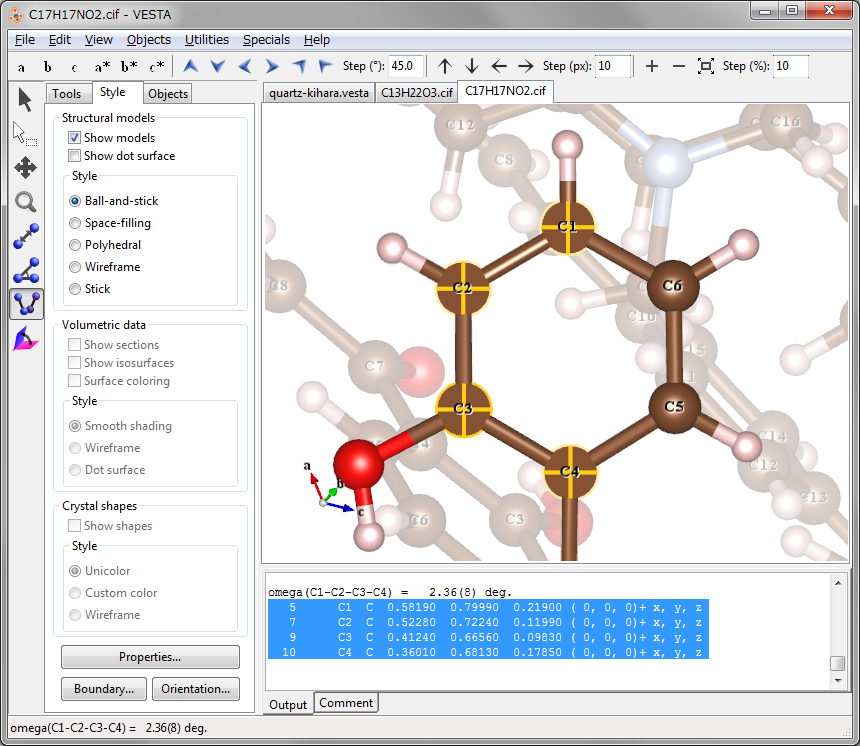Viewport: 860px width, 746px height.
Task: Move the view right with the right arrow
Action: click(x=526, y=66)
